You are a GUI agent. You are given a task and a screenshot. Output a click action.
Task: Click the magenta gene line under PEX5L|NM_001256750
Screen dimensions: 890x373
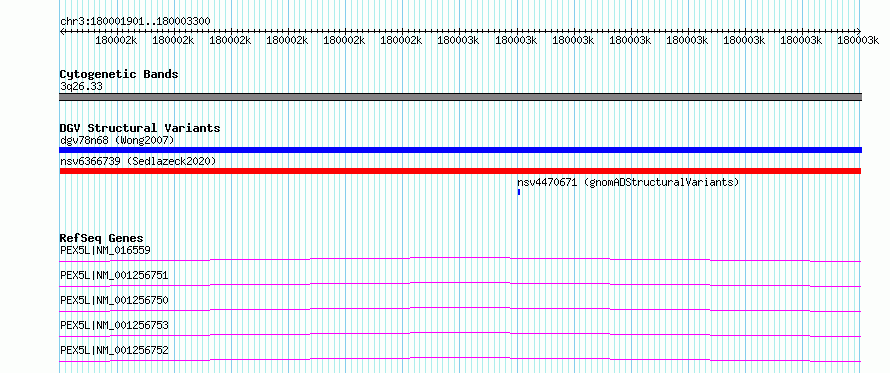pyautogui.click(x=460, y=309)
